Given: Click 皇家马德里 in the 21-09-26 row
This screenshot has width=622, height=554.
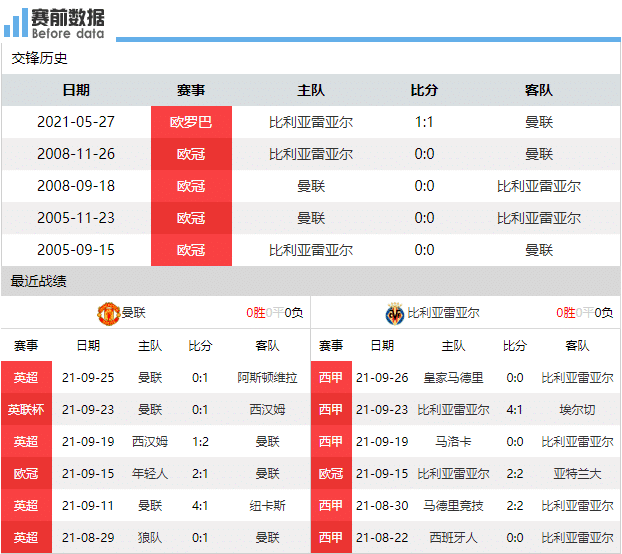Looking at the screenshot, I should 453,378.
